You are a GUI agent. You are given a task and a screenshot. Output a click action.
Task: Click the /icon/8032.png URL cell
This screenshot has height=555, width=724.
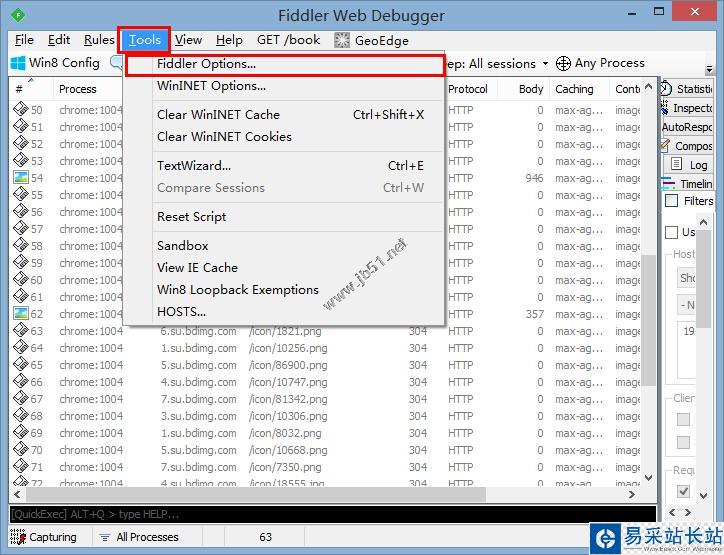click(x=285, y=433)
